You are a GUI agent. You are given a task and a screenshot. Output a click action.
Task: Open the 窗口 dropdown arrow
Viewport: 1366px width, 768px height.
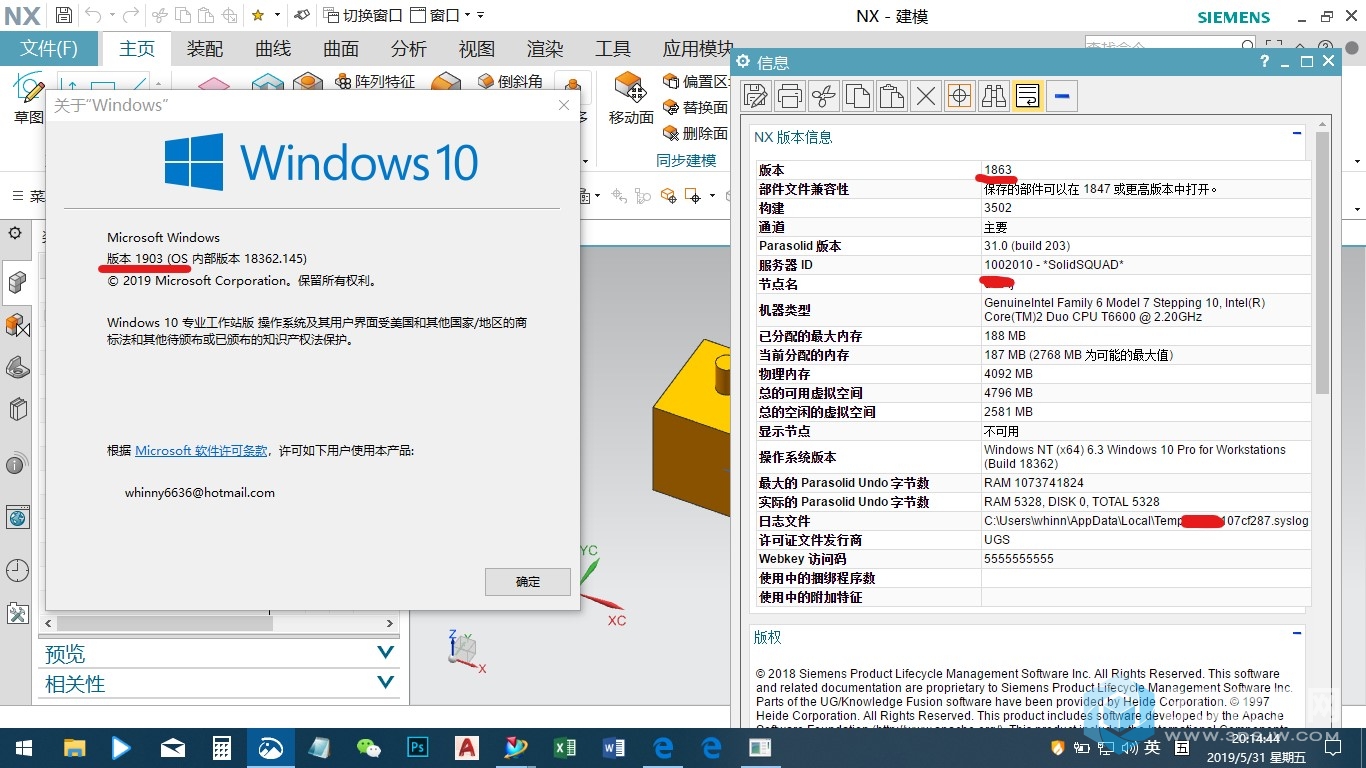tap(466, 15)
